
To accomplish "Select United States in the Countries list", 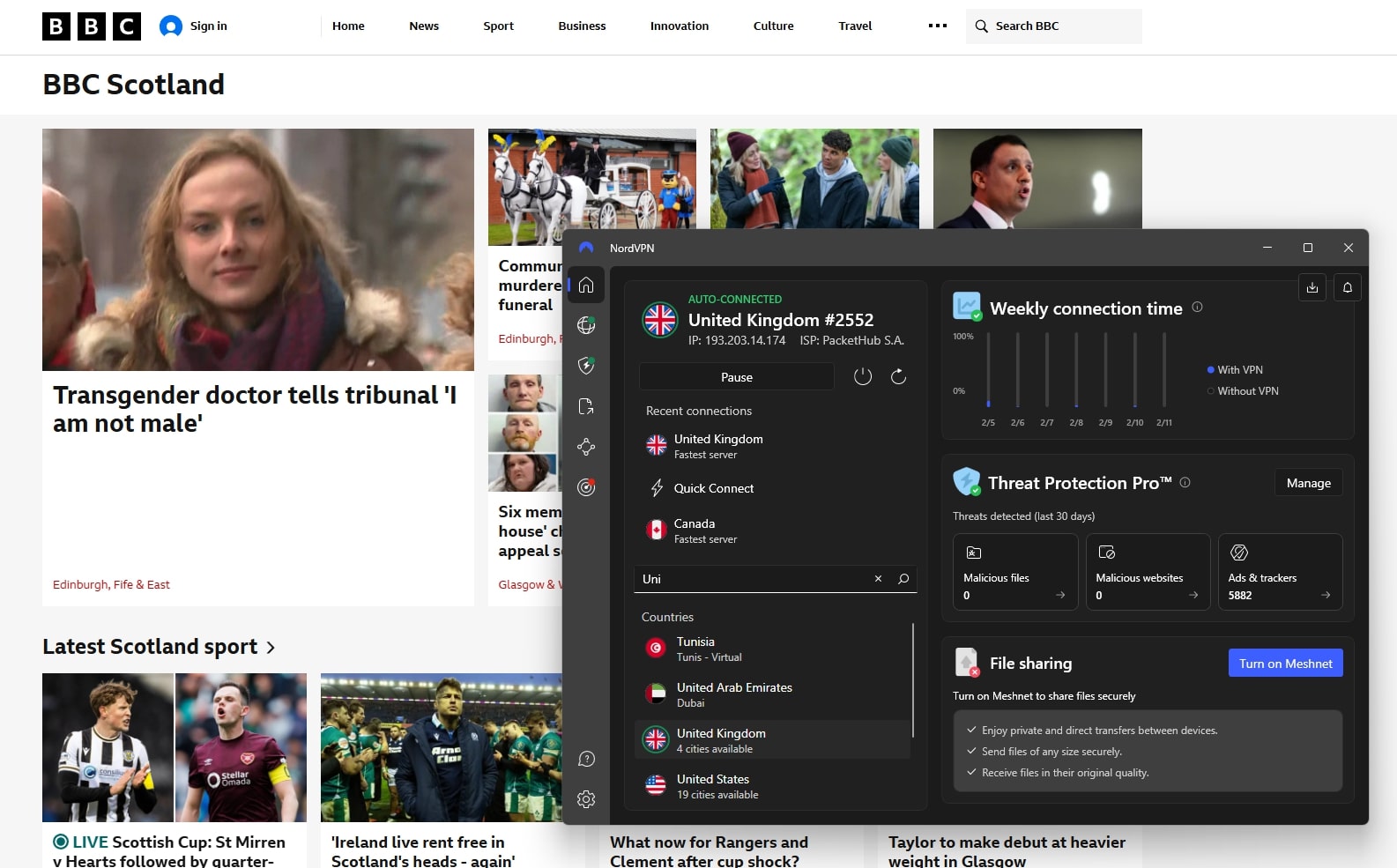I will pyautogui.click(x=772, y=786).
